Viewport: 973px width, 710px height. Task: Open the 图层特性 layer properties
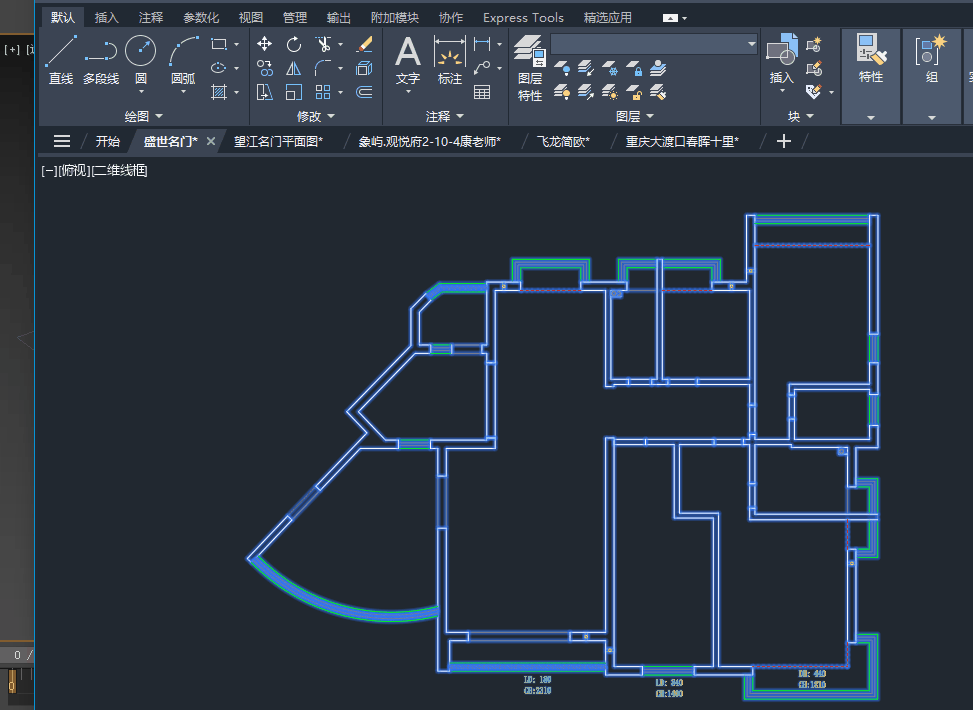tap(530, 68)
